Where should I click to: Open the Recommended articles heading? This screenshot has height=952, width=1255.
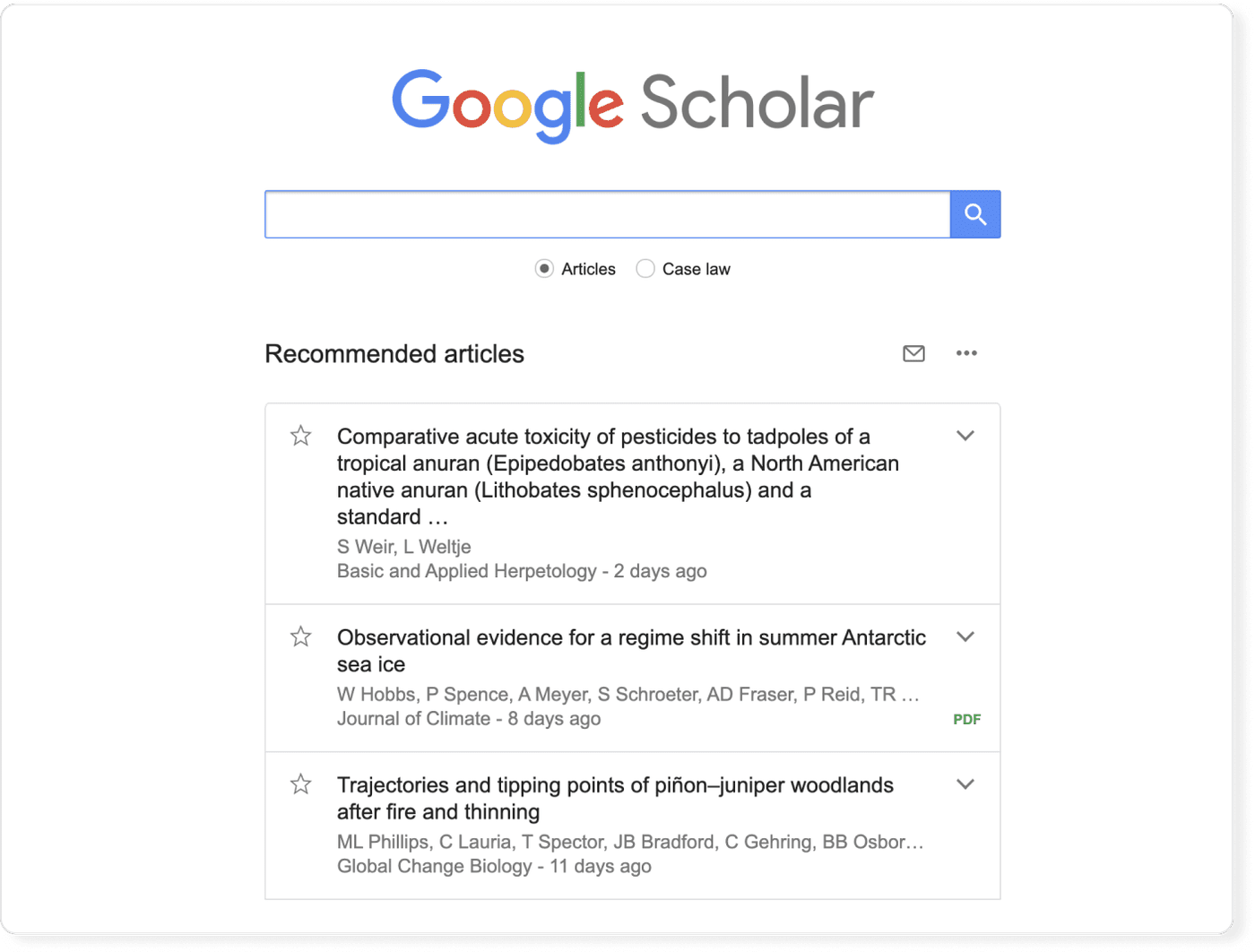coord(394,354)
